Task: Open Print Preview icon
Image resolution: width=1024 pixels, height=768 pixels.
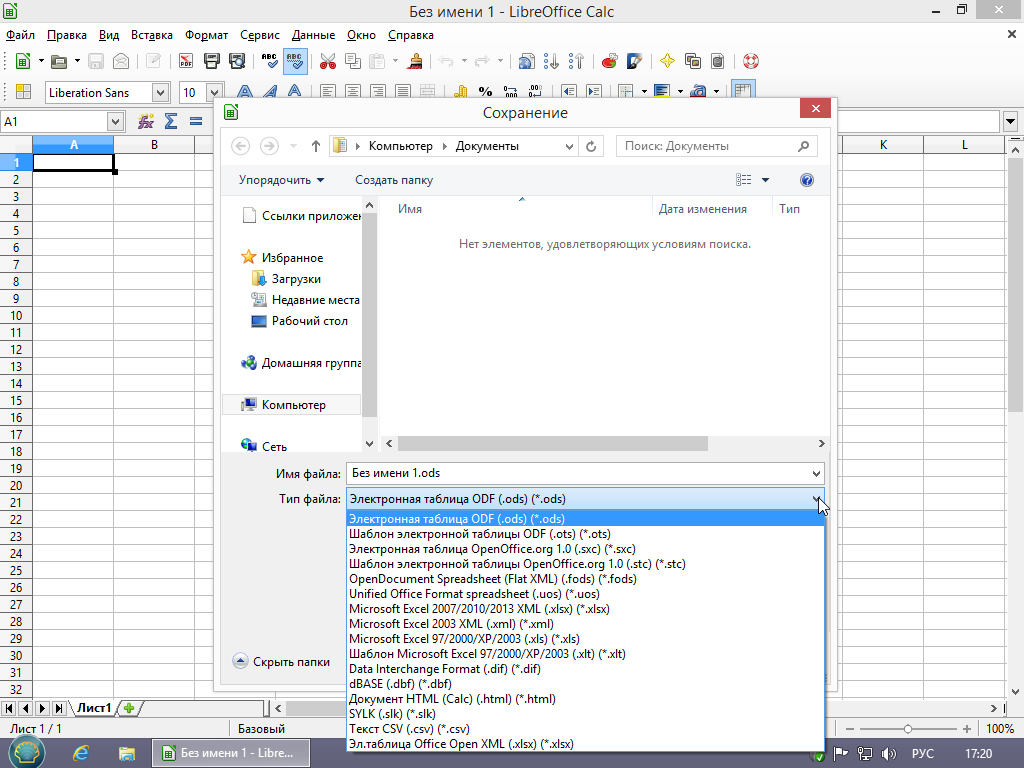Action: 237,61
